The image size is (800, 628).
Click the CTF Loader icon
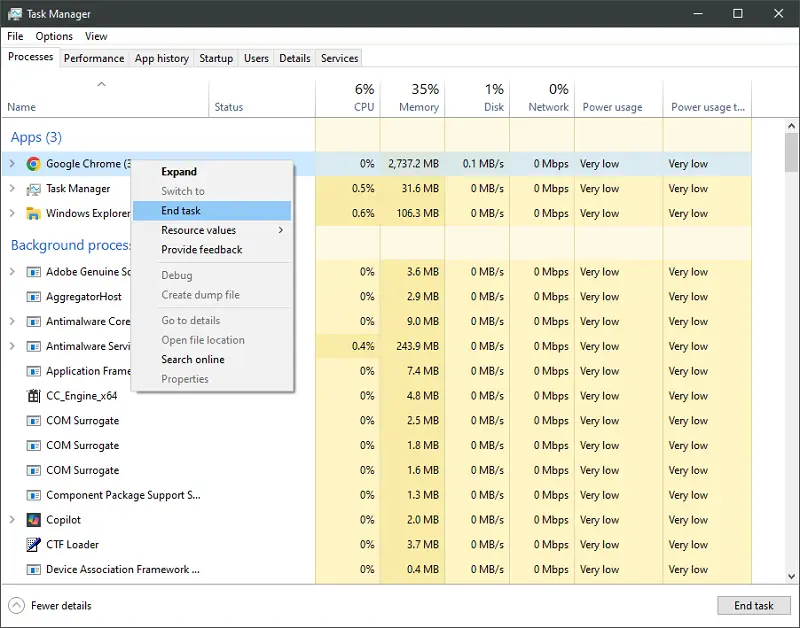pyautogui.click(x=34, y=545)
